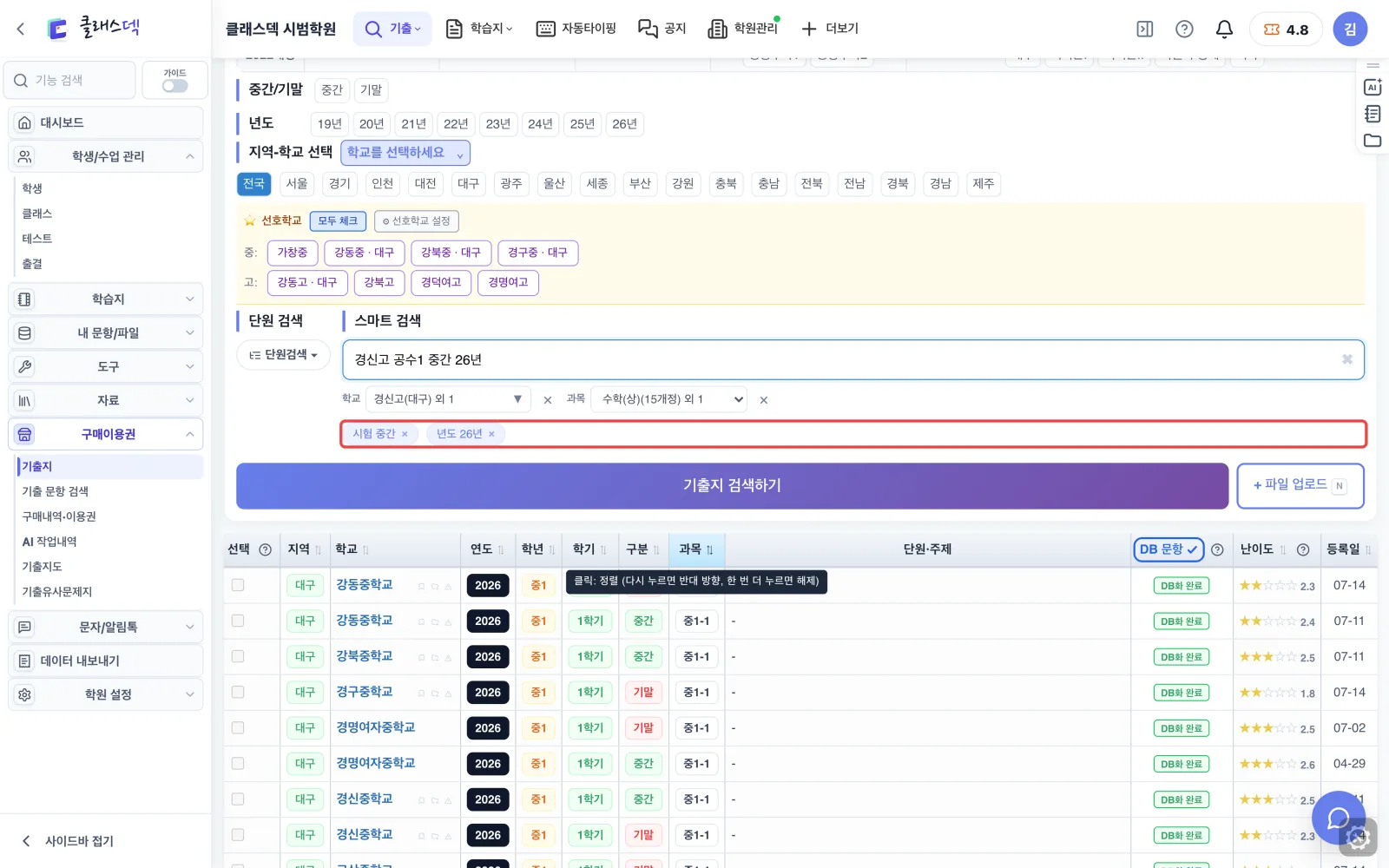The image size is (1389, 868).
Task: Click the 기출지 검색하기 button
Action: point(732,485)
